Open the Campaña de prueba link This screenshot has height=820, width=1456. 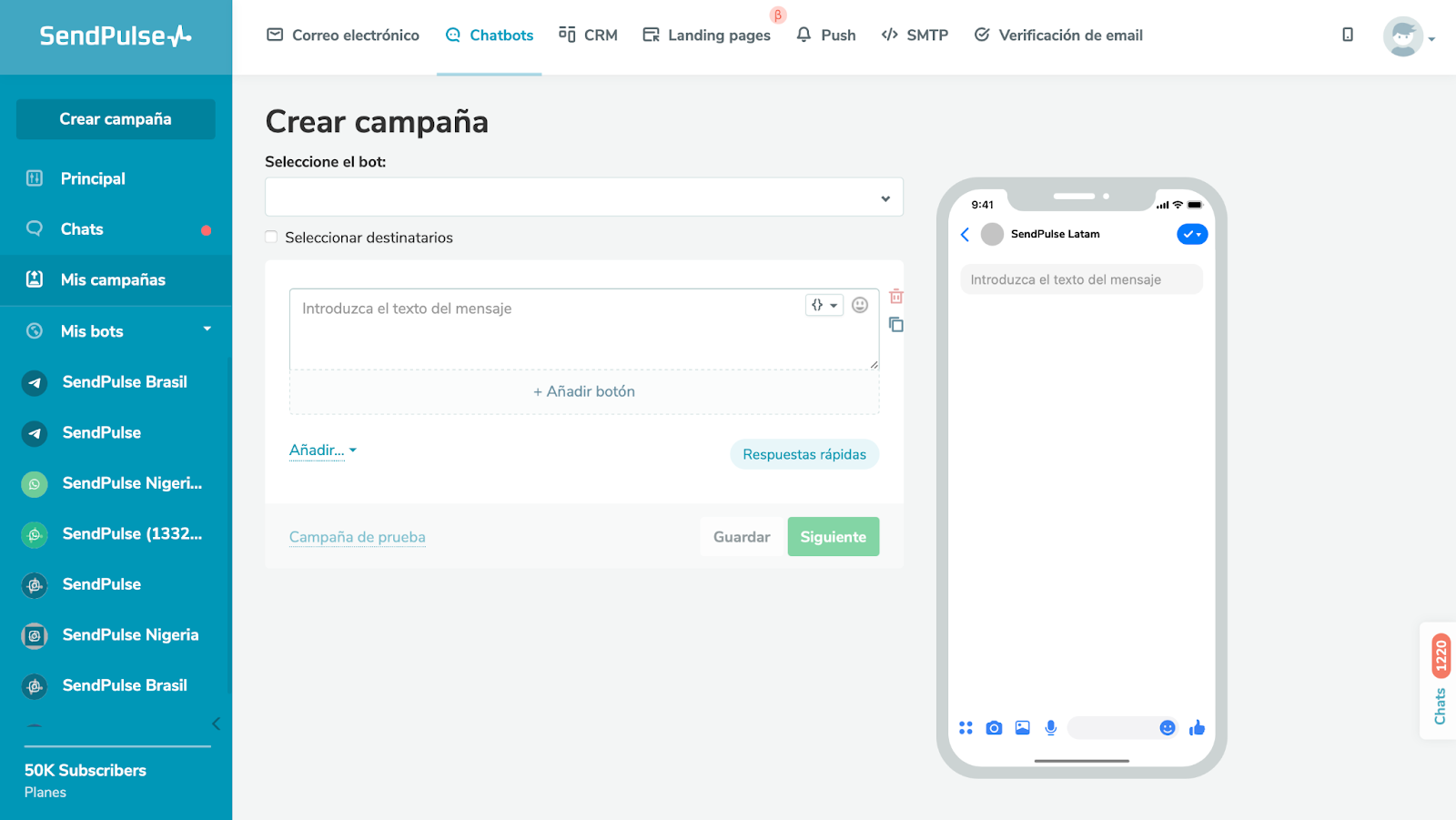(x=358, y=537)
